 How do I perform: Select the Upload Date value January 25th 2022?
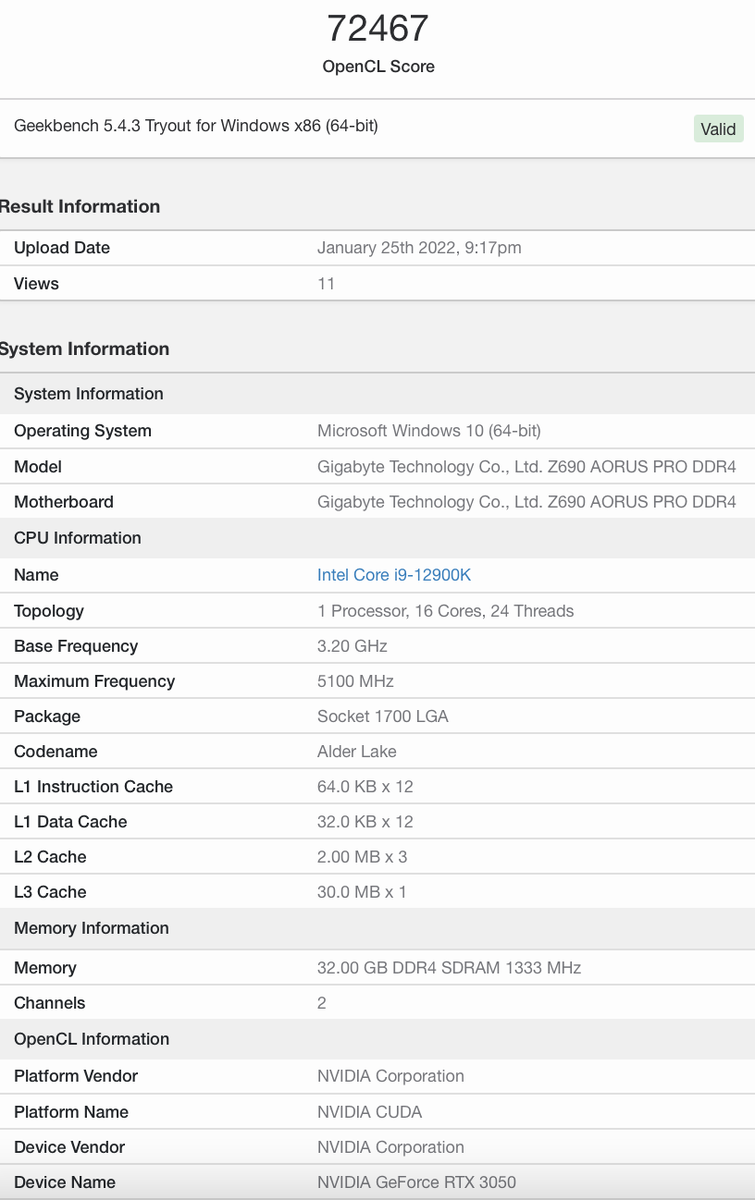[x=419, y=248]
